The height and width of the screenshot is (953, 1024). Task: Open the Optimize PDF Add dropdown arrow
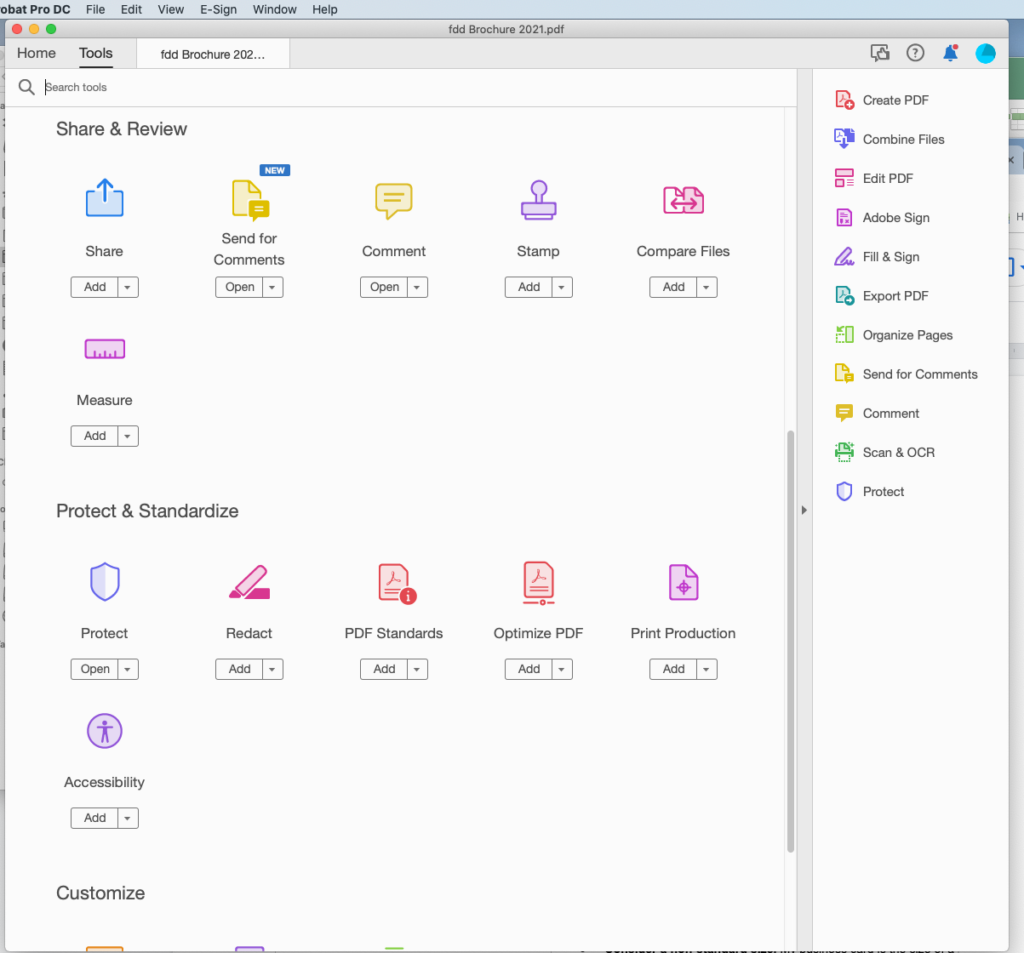562,670
